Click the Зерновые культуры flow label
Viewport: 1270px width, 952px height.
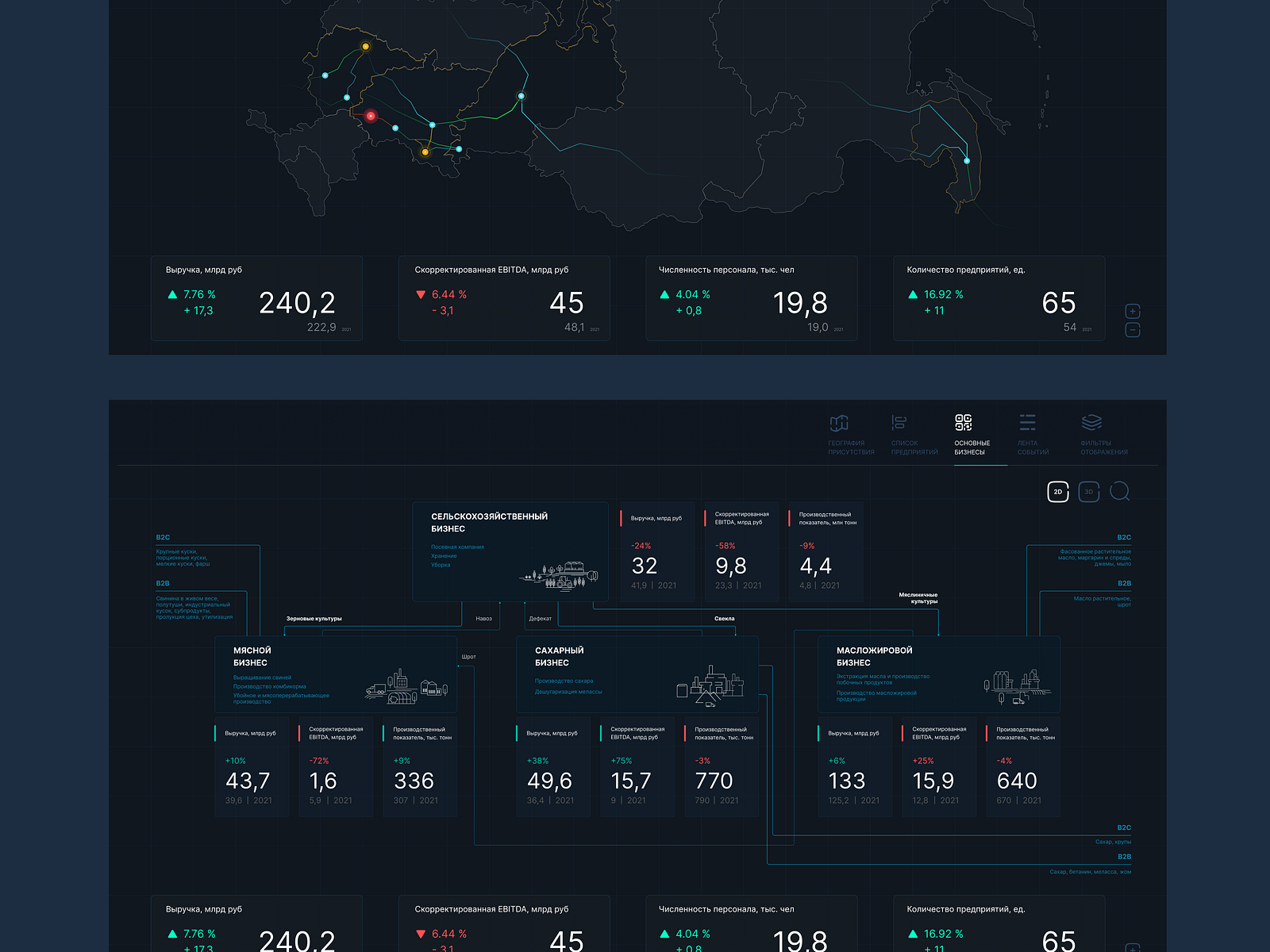[x=314, y=619]
